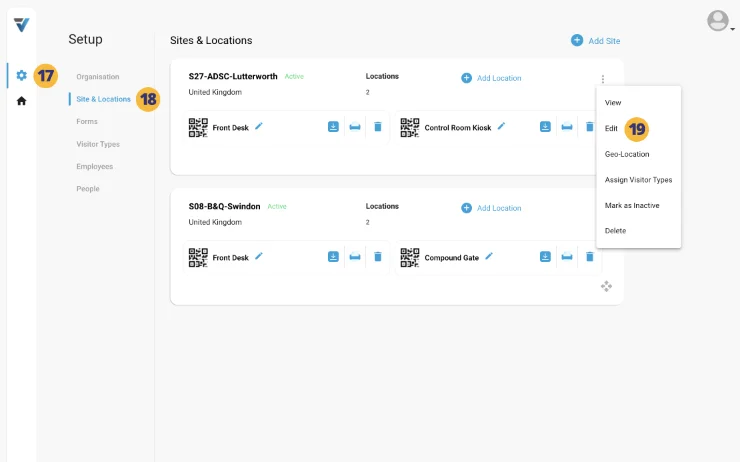
Task: Choose Edit from the site context menu
Action: click(611, 128)
